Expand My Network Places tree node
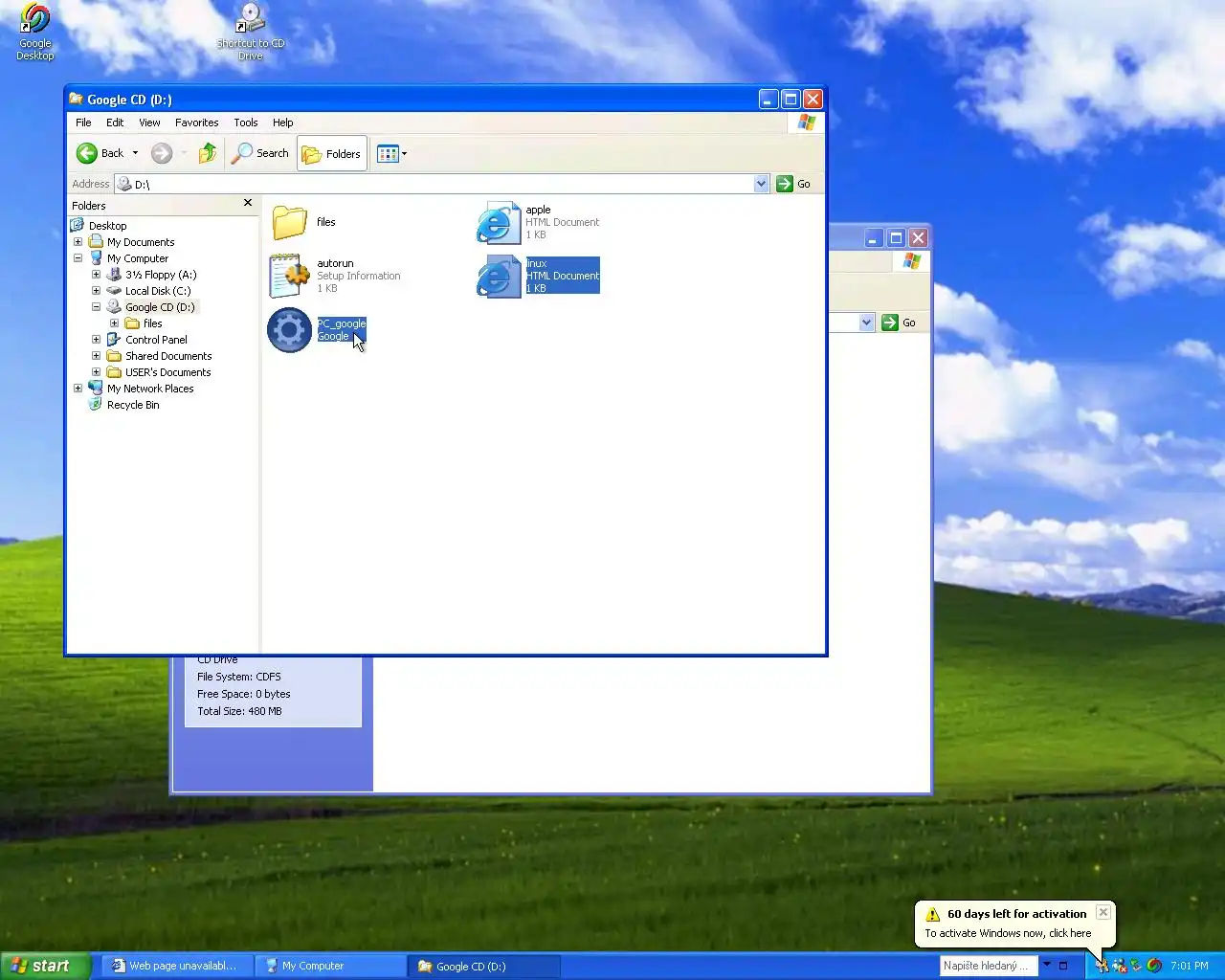This screenshot has width=1225, height=980. click(78, 389)
